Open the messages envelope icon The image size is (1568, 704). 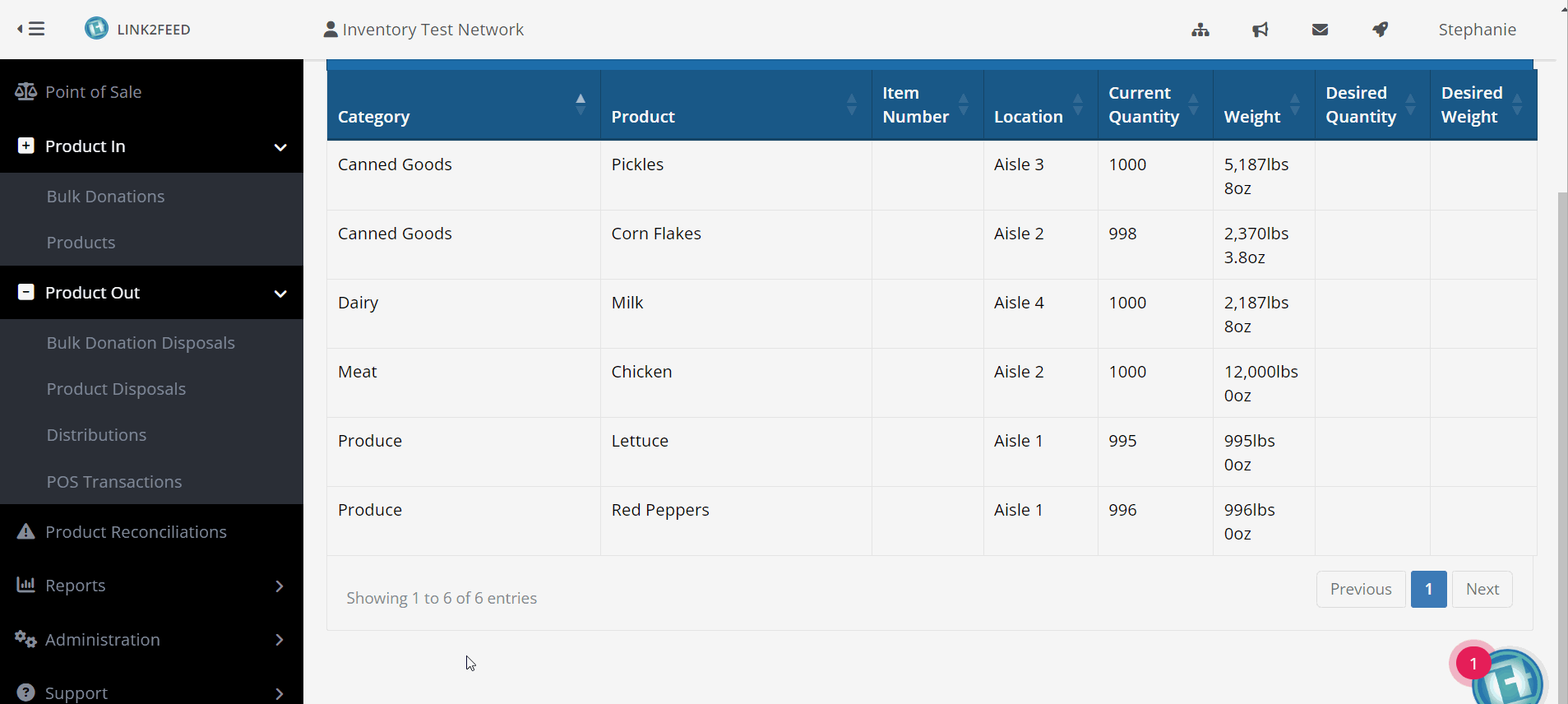[x=1321, y=30]
